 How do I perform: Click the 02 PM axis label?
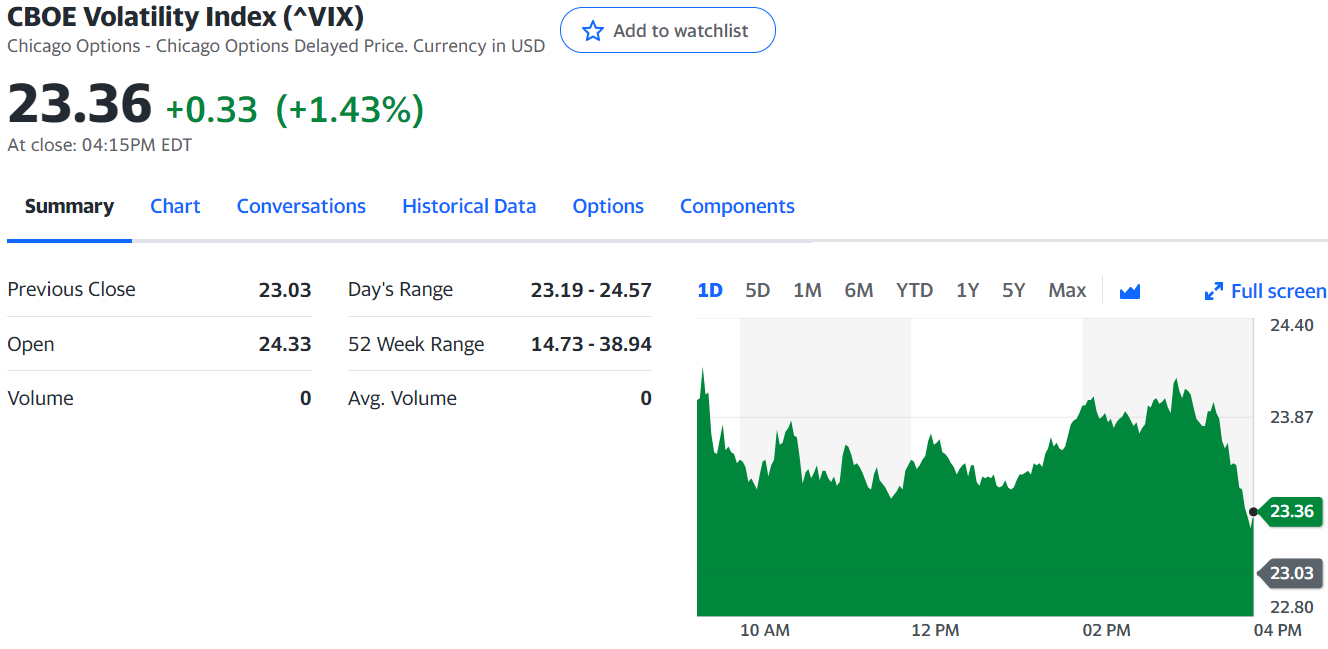click(1106, 630)
